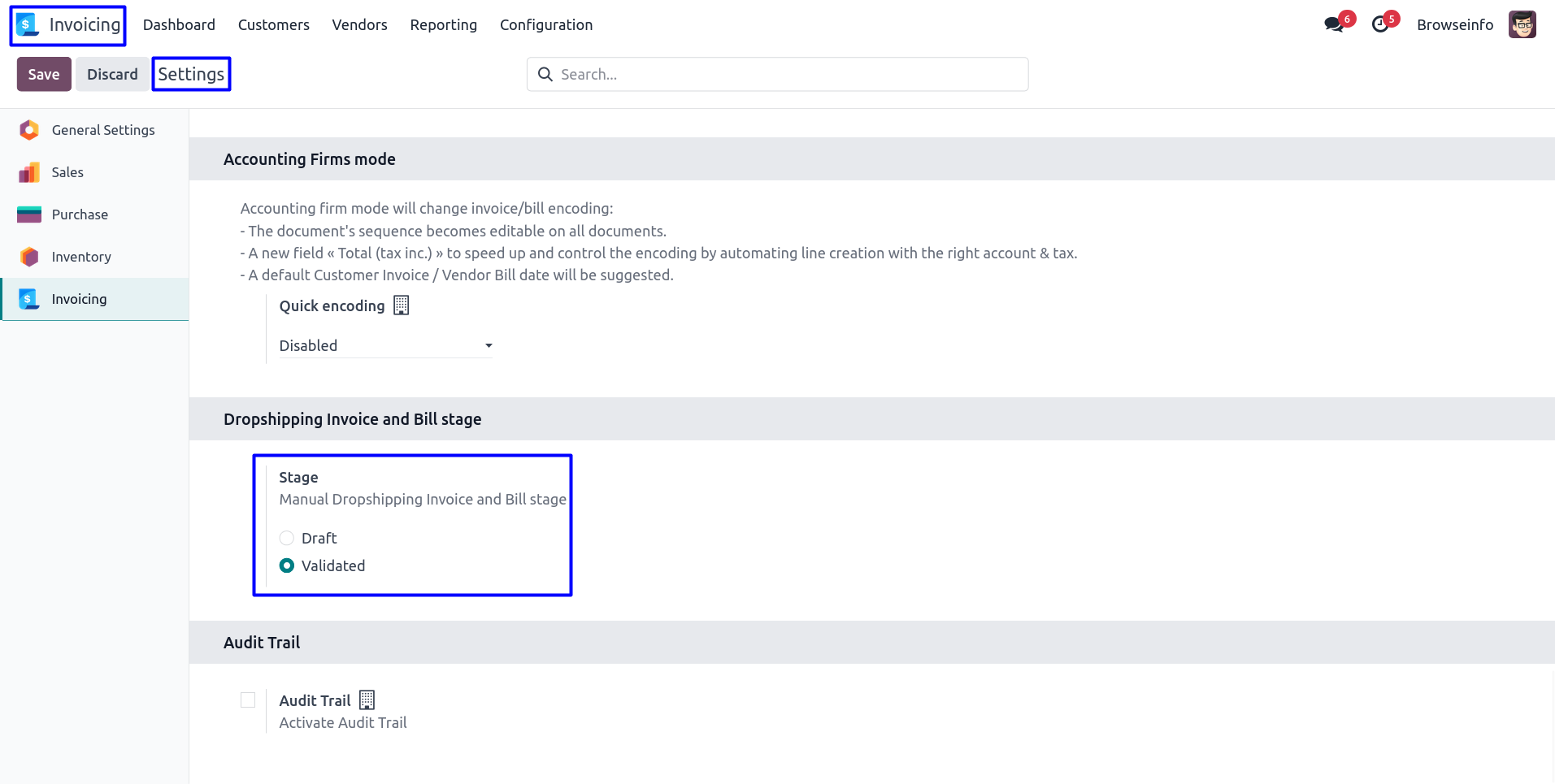
Task: Select the Draft stage radio button
Action: pos(287,538)
